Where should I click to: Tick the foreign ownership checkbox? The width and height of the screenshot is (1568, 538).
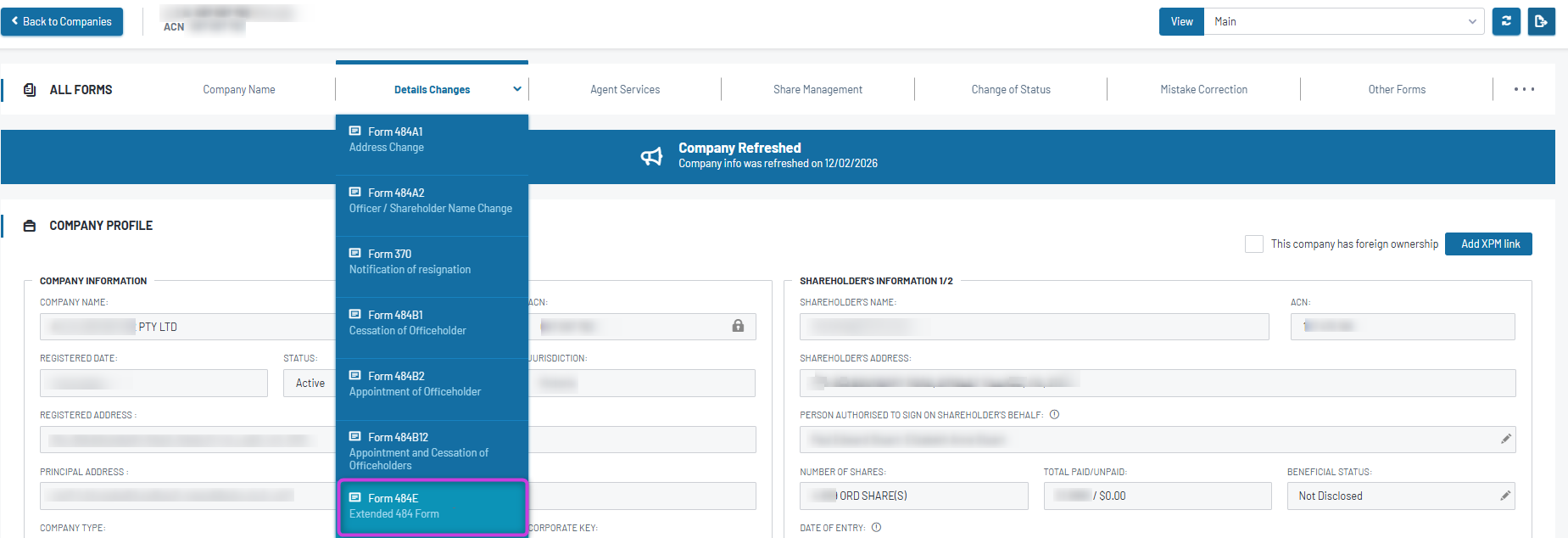(1253, 244)
